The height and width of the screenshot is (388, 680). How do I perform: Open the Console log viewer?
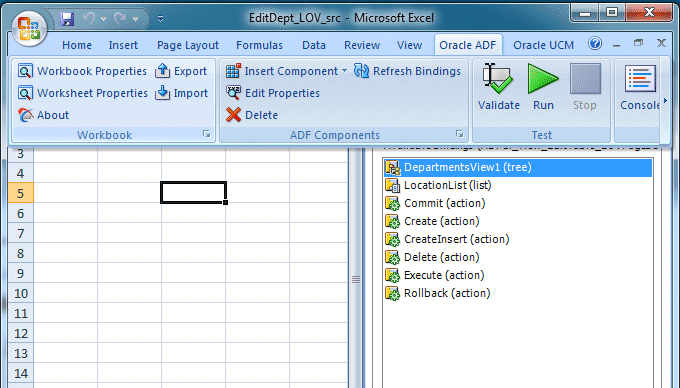coord(639,87)
